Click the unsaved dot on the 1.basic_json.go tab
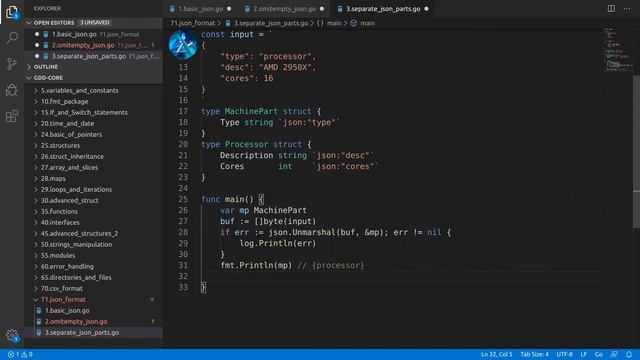This screenshot has width=640, height=360. pyautogui.click(x=229, y=9)
